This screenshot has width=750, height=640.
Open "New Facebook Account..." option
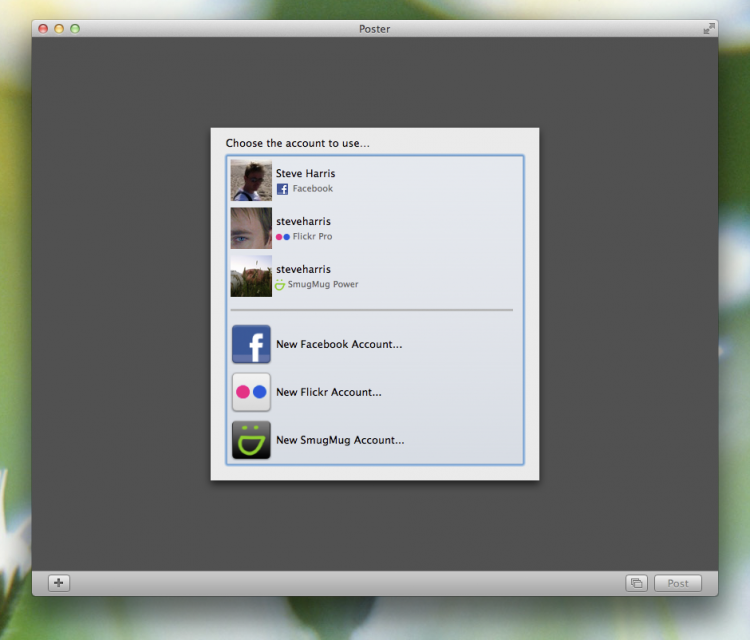click(339, 345)
